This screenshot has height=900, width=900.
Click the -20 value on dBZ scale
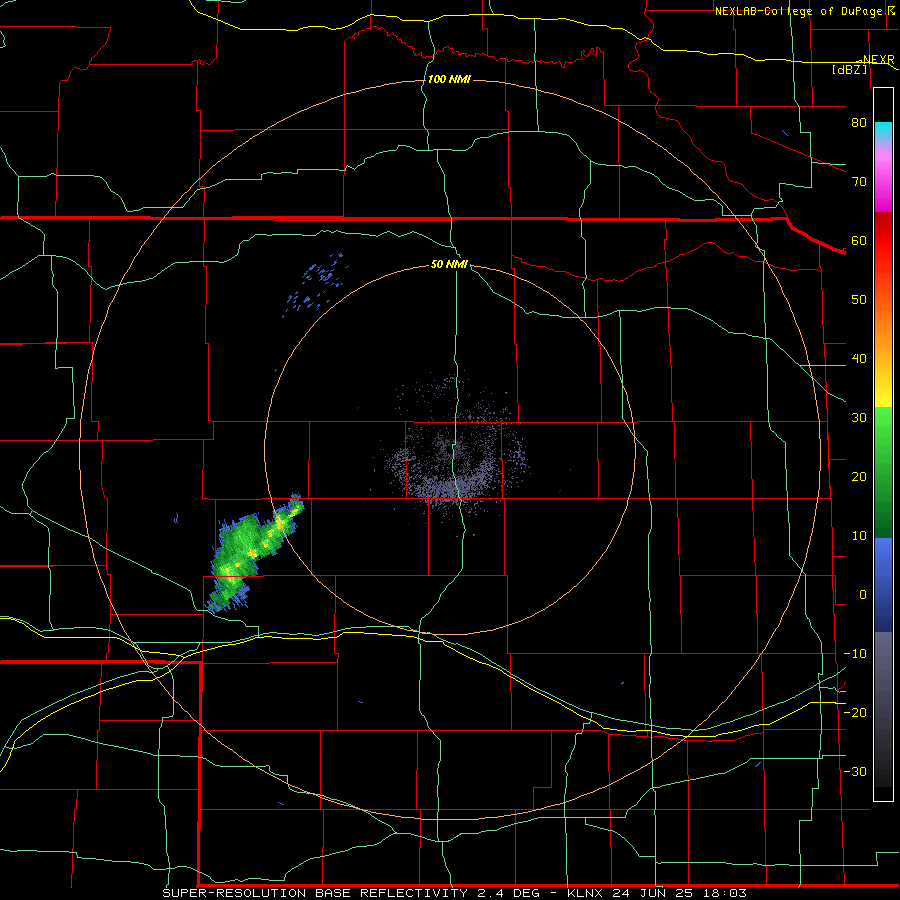[855, 712]
